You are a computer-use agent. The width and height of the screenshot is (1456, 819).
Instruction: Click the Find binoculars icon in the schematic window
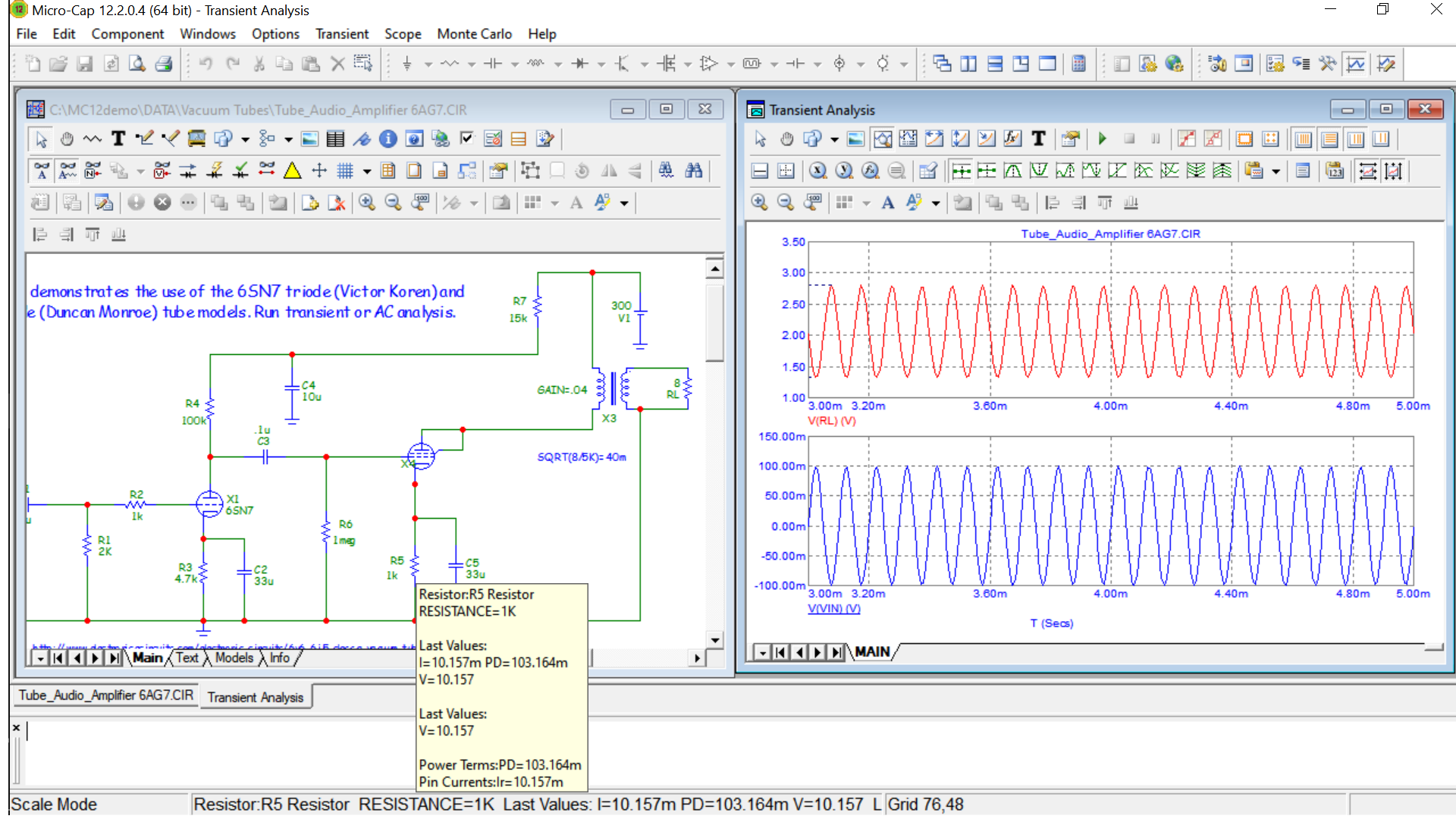click(693, 171)
